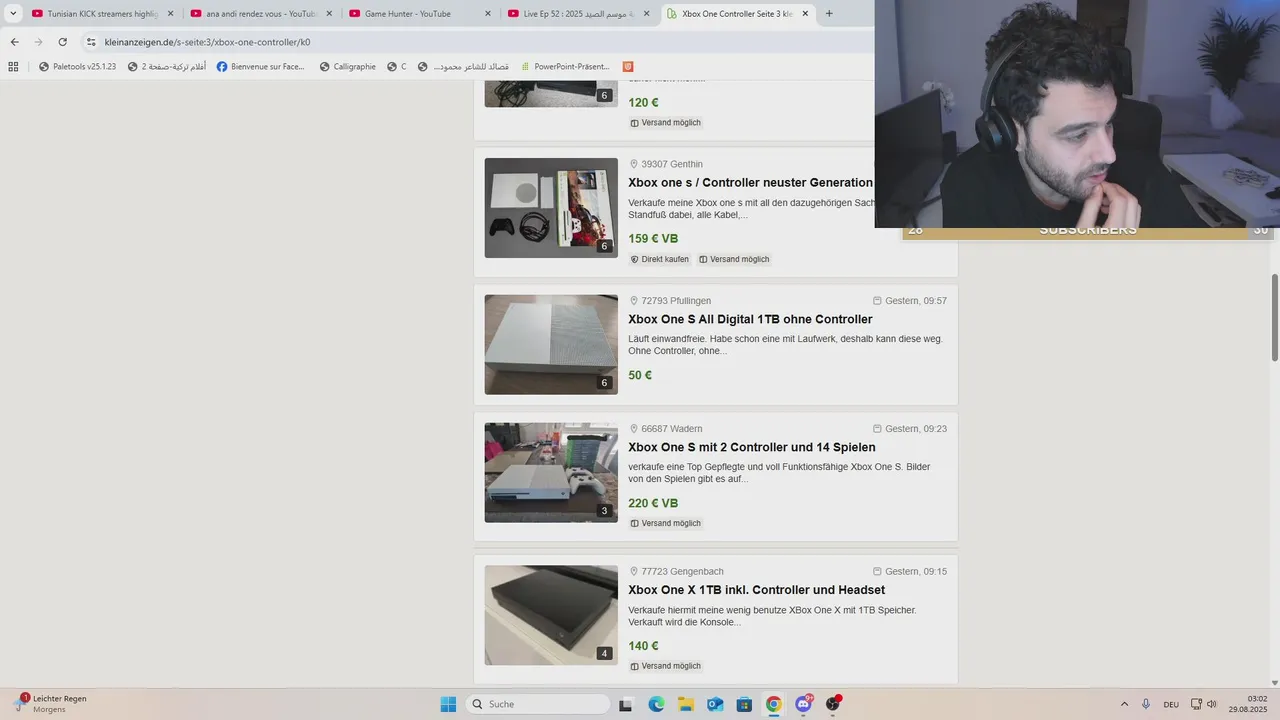Click the taskbar Suche search box

[x=539, y=704]
